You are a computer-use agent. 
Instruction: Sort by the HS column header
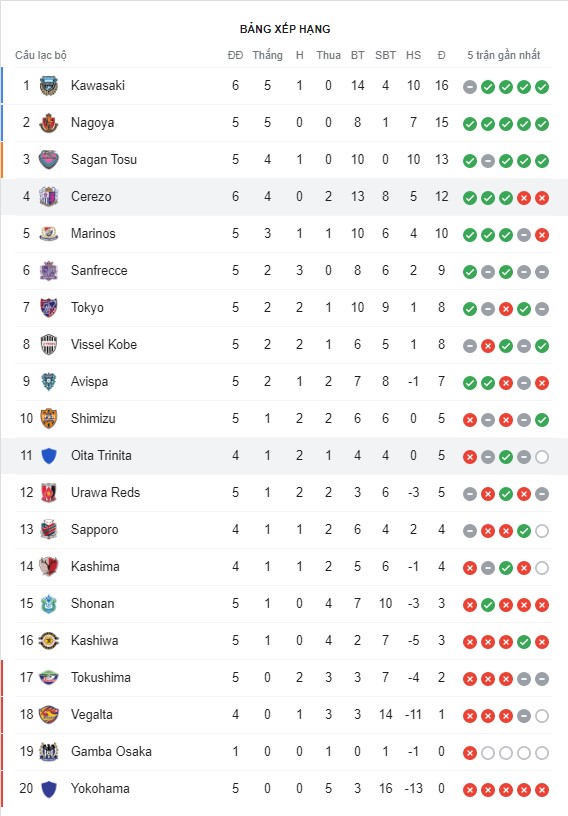pyautogui.click(x=413, y=55)
